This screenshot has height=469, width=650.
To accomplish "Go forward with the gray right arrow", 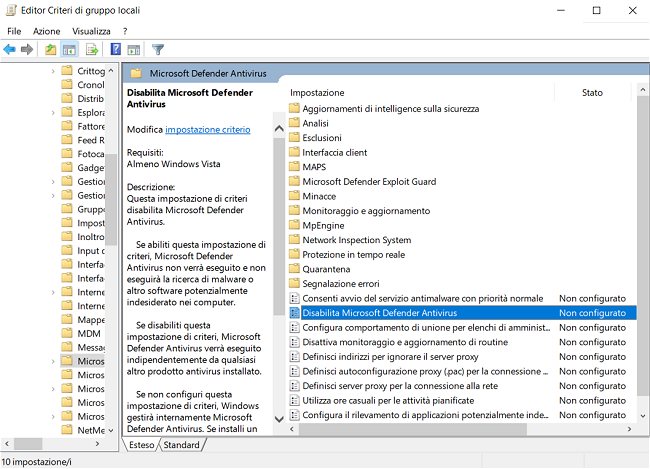I will (27, 50).
